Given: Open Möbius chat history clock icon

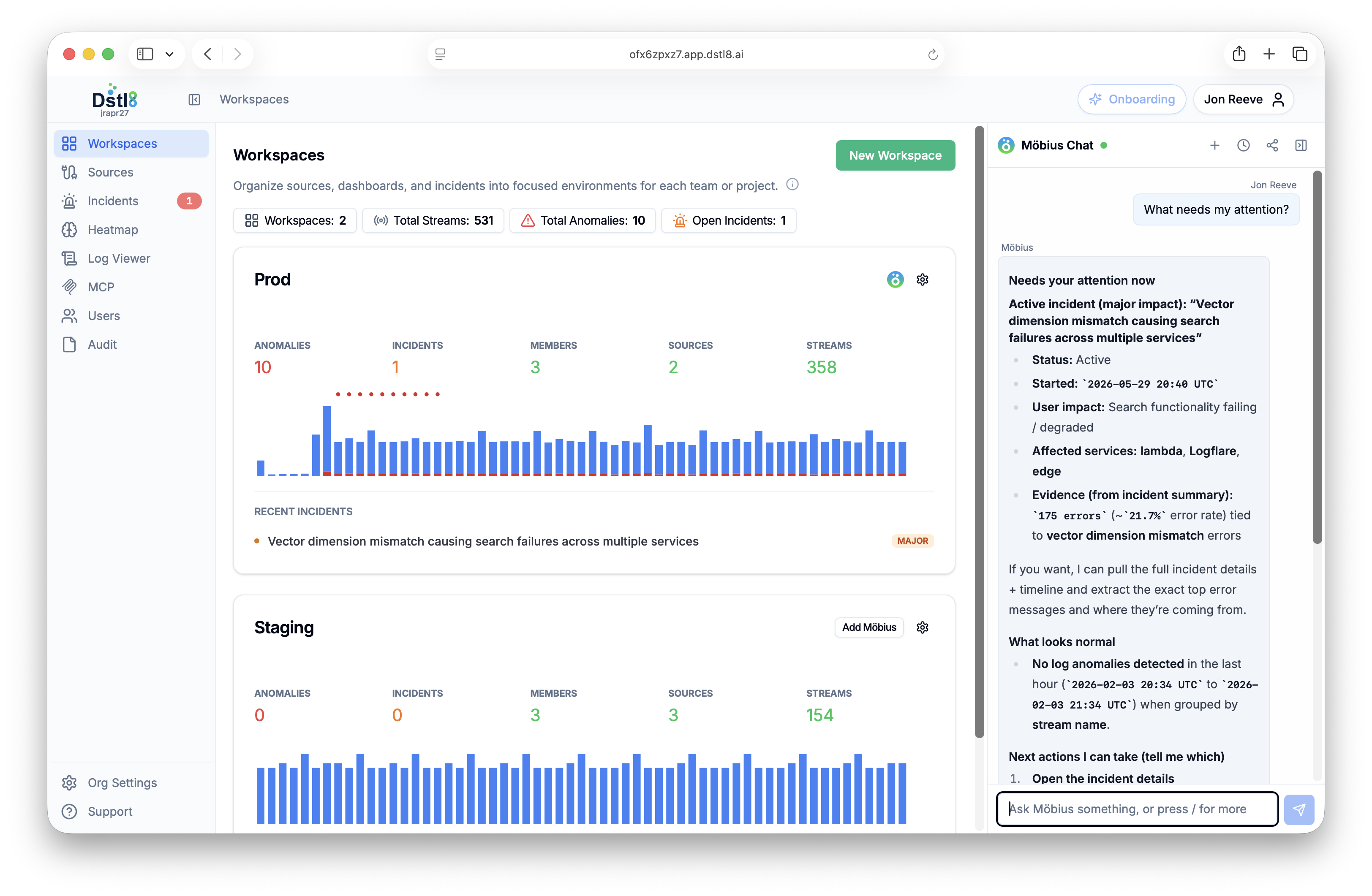Looking at the screenshot, I should click(x=1243, y=145).
